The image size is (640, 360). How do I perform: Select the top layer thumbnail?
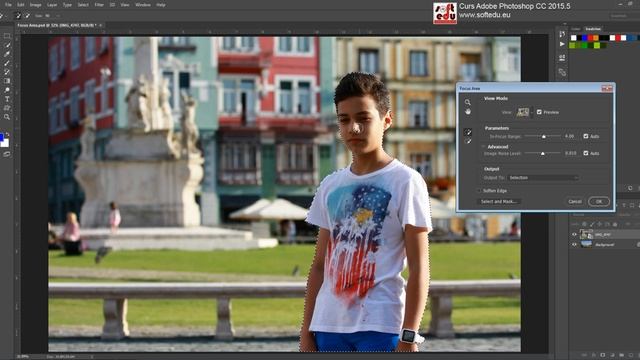click(x=586, y=234)
